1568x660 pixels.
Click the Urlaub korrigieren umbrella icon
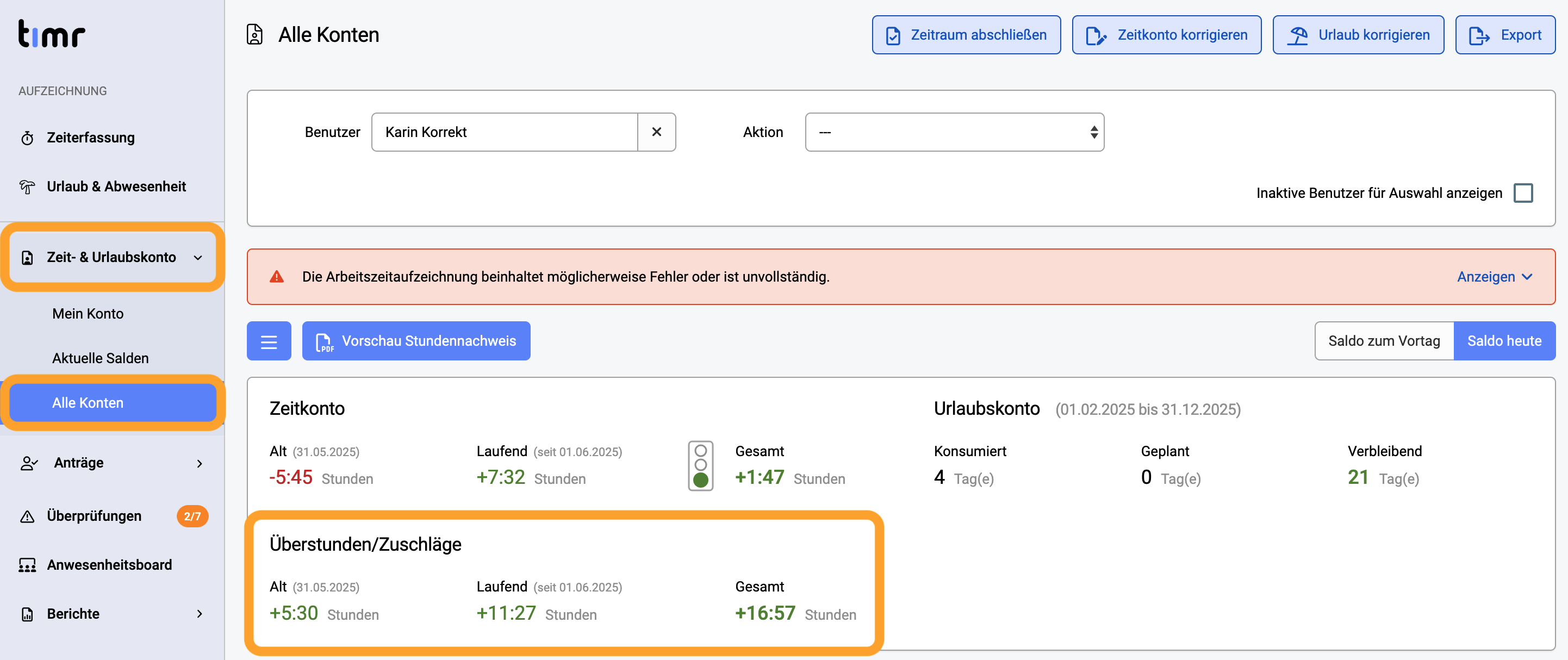1297,35
